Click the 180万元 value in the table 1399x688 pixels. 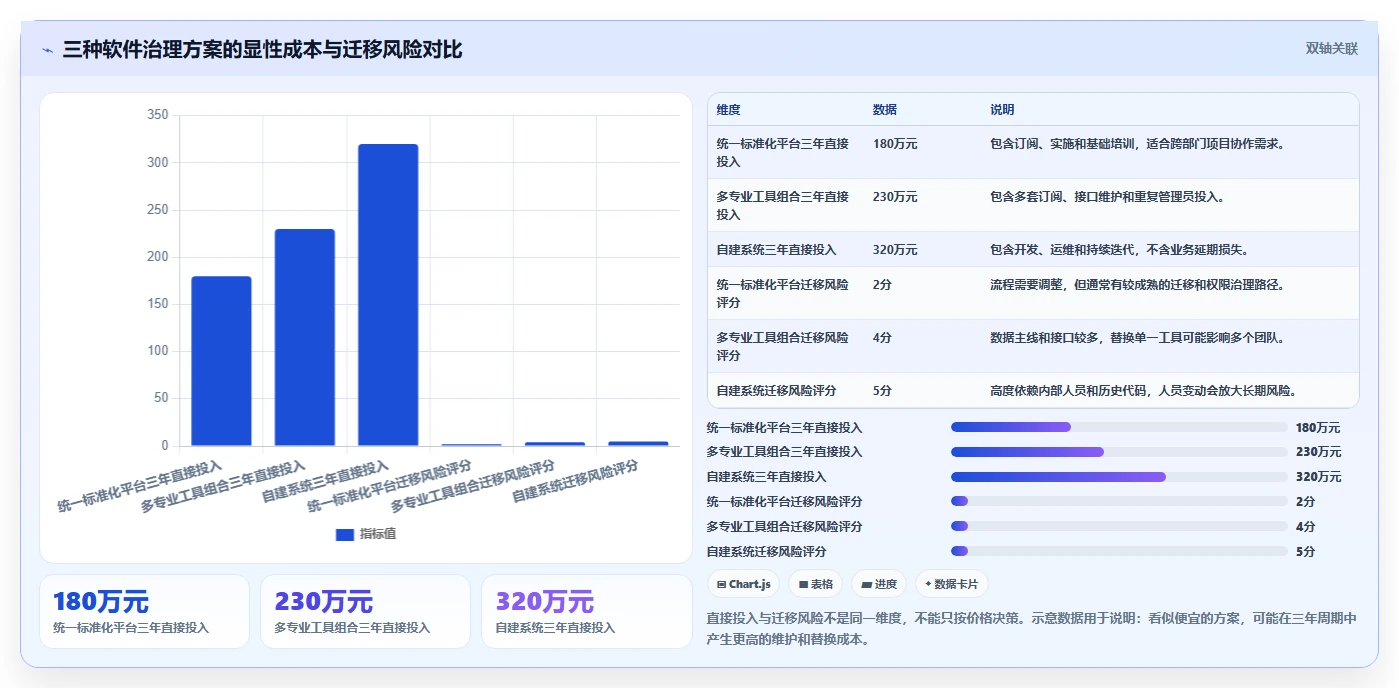point(895,144)
